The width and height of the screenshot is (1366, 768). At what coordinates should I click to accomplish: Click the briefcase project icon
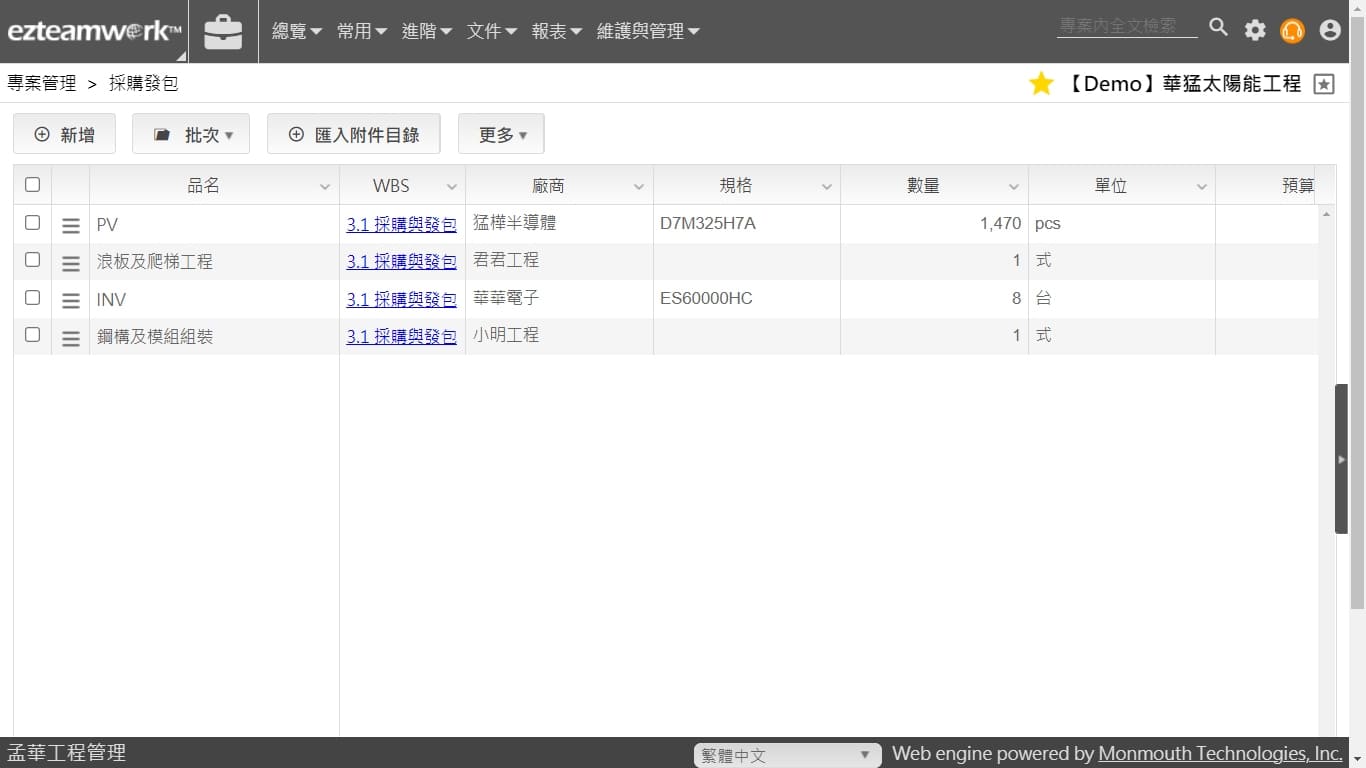pyautogui.click(x=223, y=32)
